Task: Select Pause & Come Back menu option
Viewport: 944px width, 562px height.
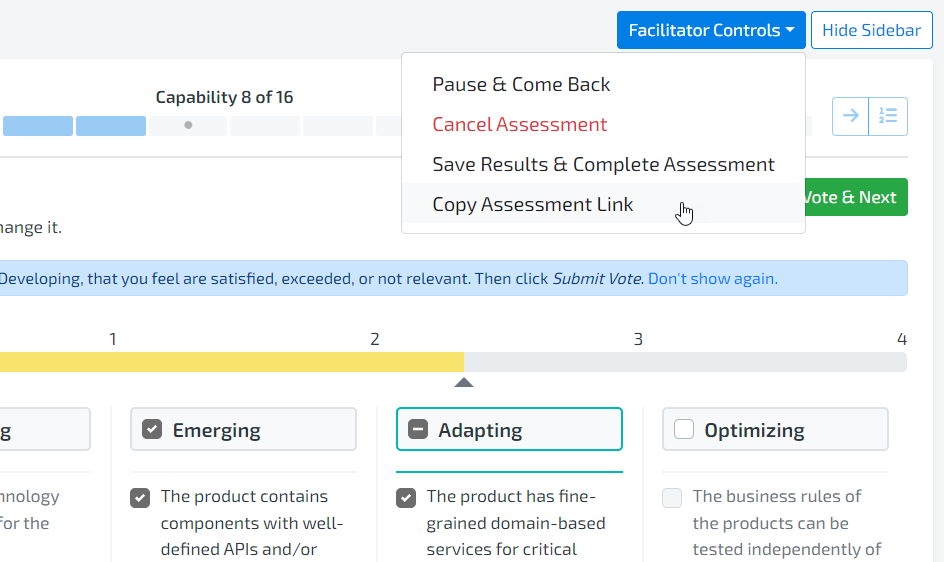Action: pos(521,85)
